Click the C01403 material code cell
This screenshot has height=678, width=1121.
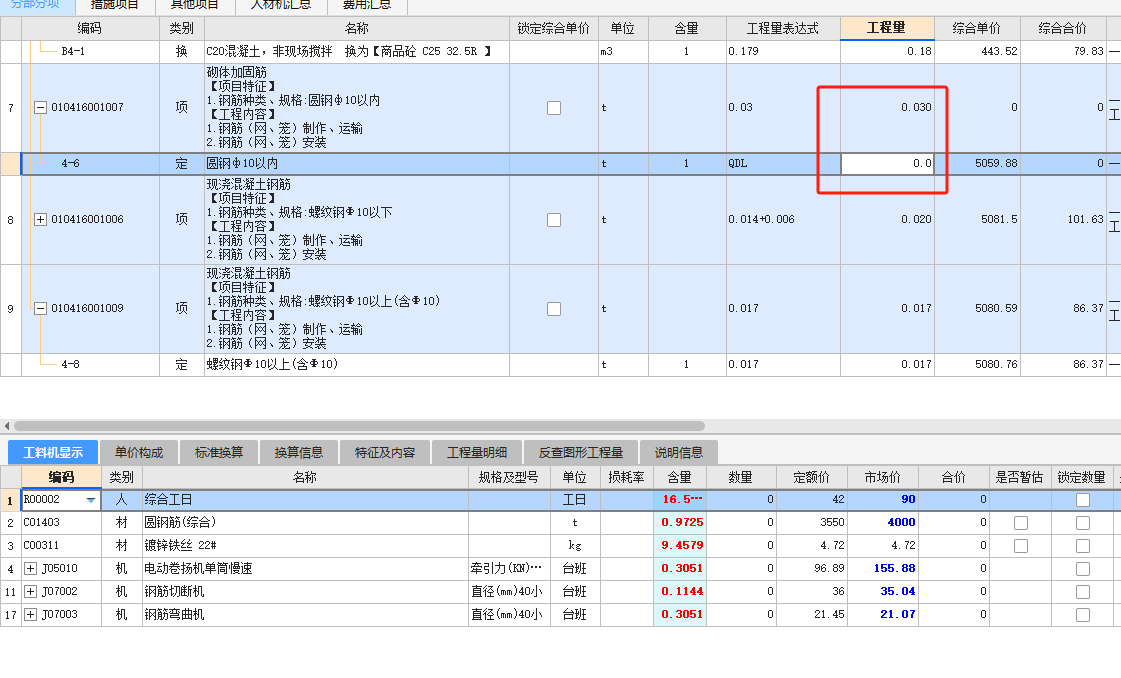[x=61, y=523]
